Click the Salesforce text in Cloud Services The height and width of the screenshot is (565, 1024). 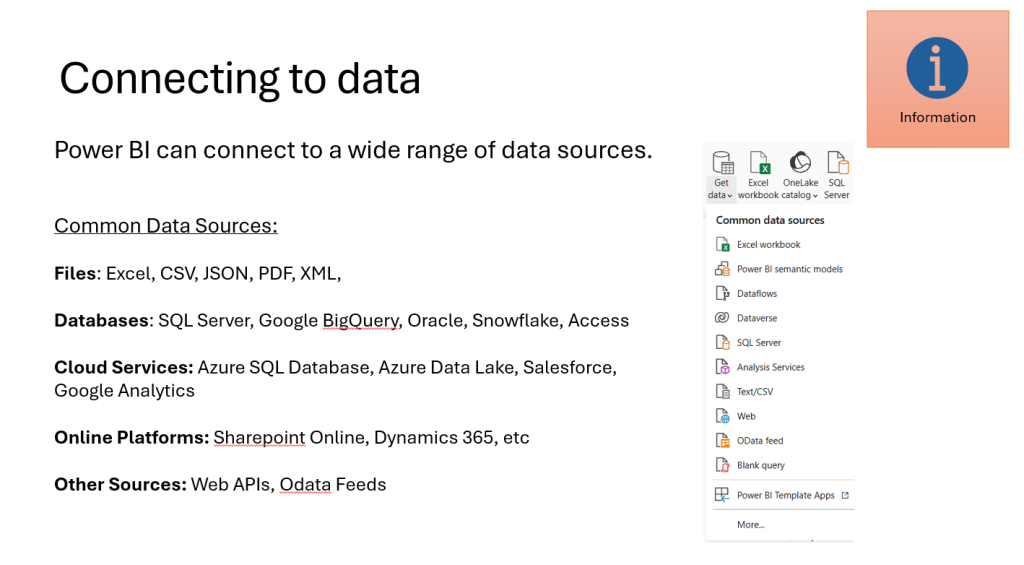pyautogui.click(x=568, y=367)
